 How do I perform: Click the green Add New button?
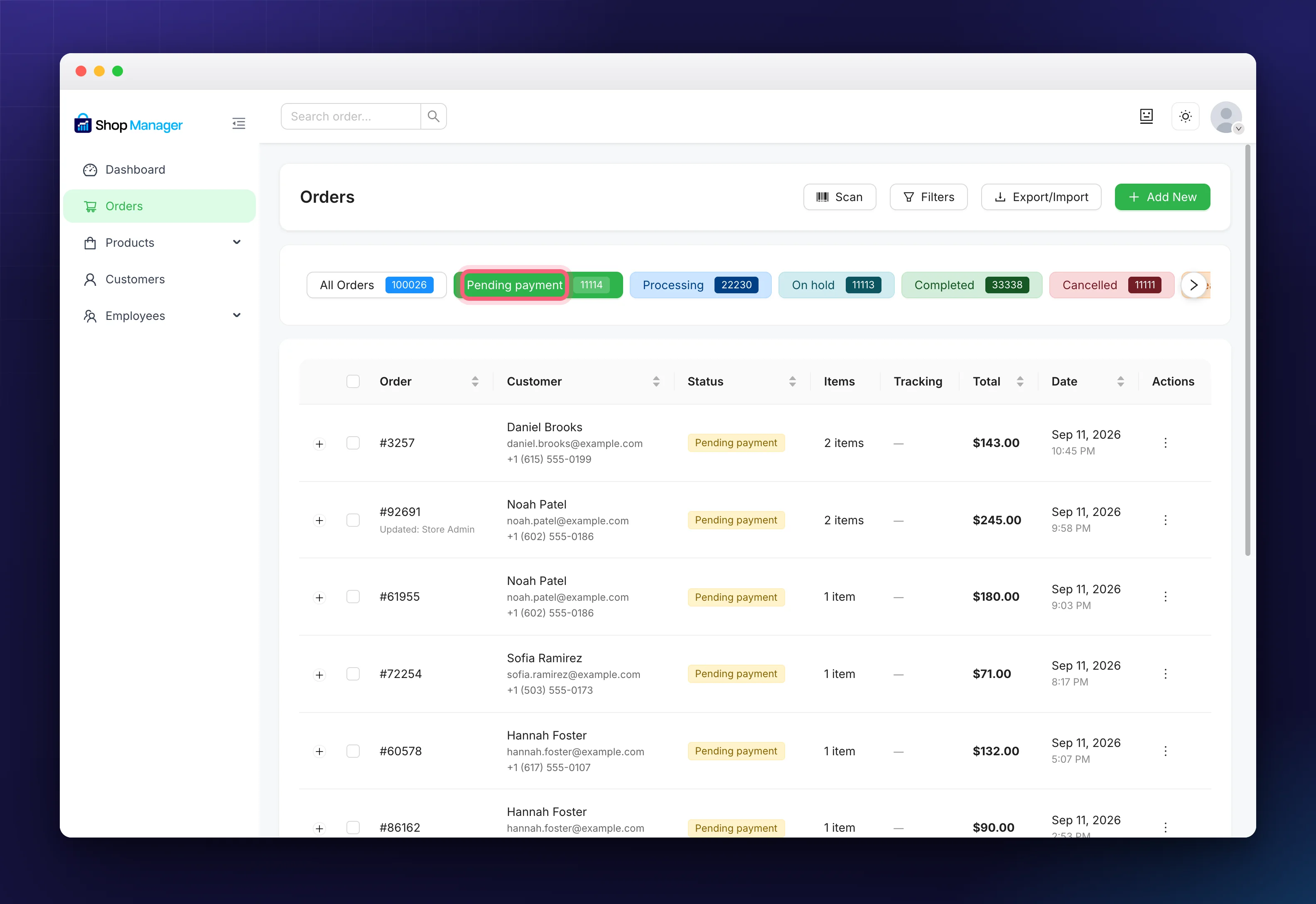coord(1162,197)
